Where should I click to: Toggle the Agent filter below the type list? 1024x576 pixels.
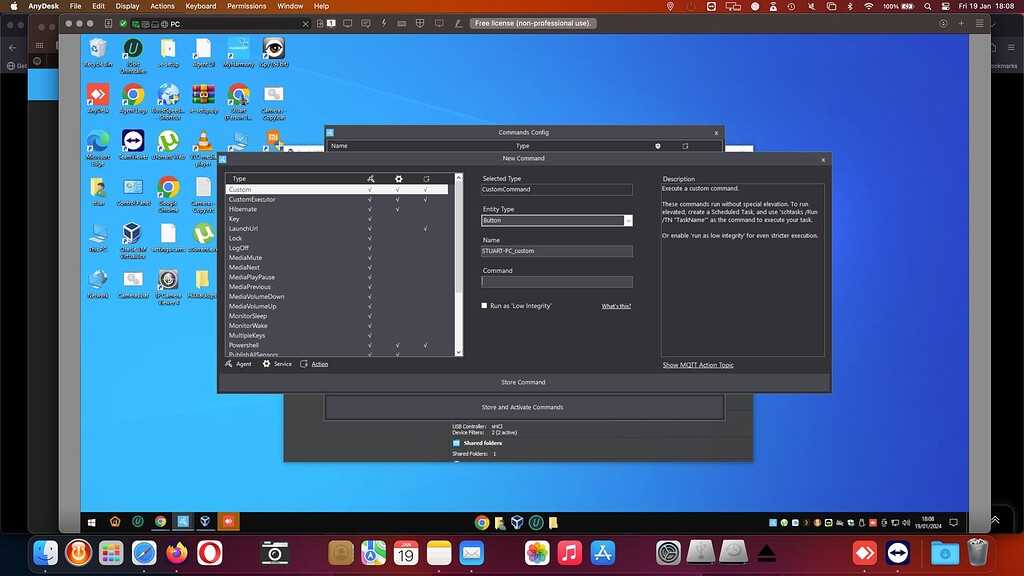click(238, 364)
